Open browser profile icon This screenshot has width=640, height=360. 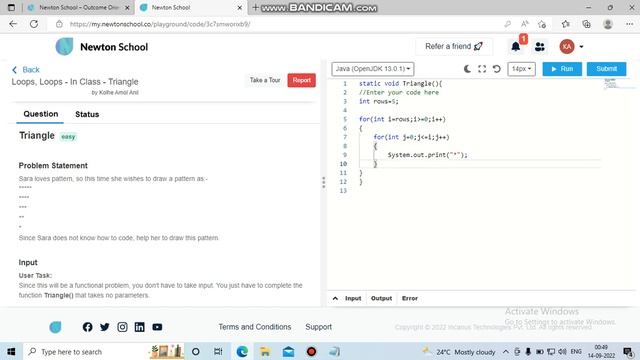[x=608, y=24]
